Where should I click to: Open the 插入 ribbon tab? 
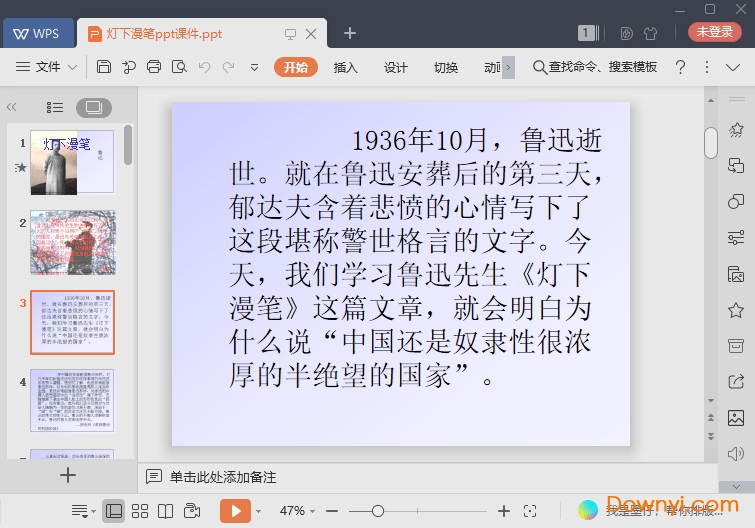(x=345, y=67)
